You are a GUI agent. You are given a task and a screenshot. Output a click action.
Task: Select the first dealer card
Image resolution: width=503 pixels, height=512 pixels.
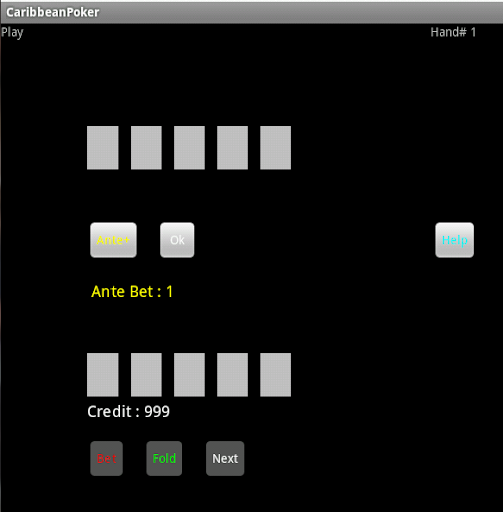click(103, 148)
